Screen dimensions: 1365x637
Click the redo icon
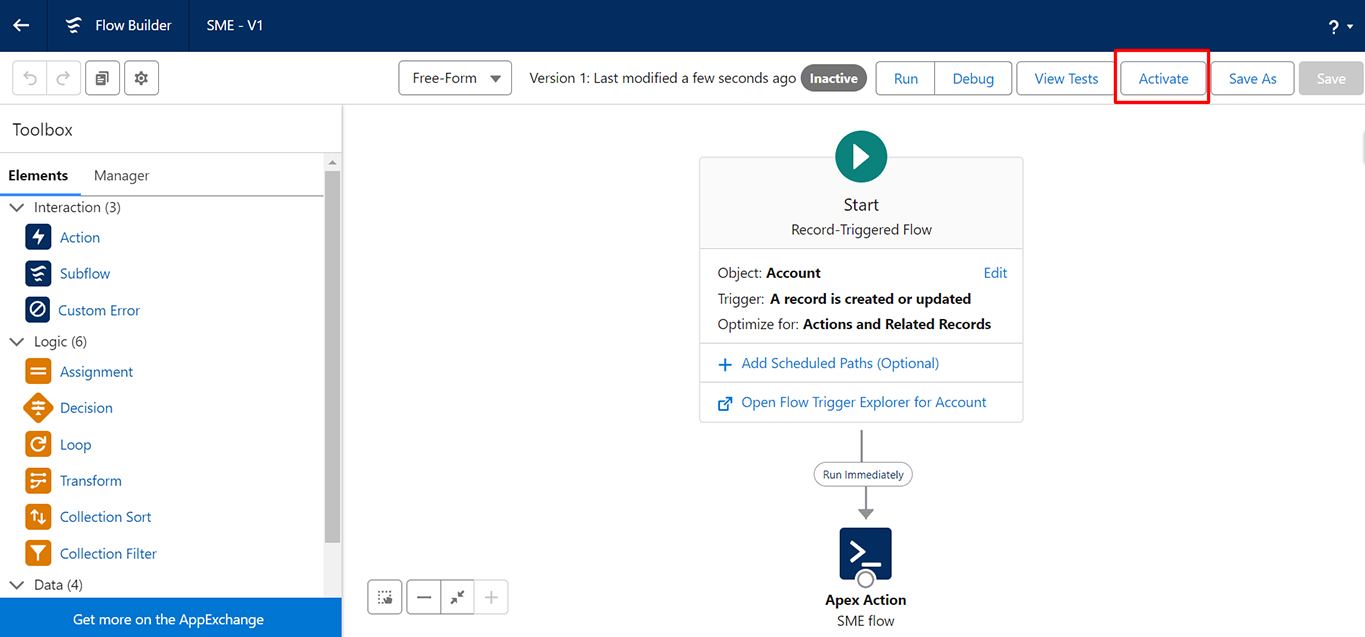[62, 78]
